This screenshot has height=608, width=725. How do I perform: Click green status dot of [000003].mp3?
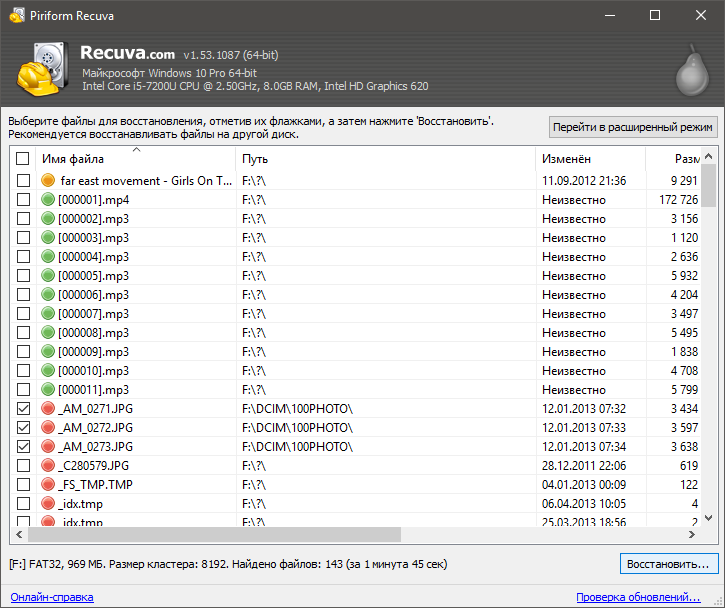(x=48, y=237)
